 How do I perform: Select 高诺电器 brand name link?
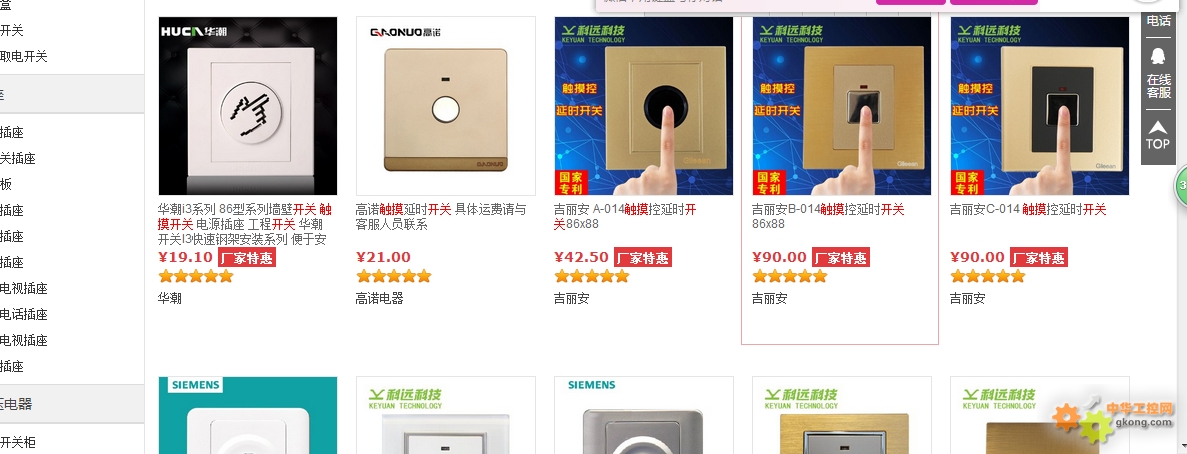[x=379, y=298]
